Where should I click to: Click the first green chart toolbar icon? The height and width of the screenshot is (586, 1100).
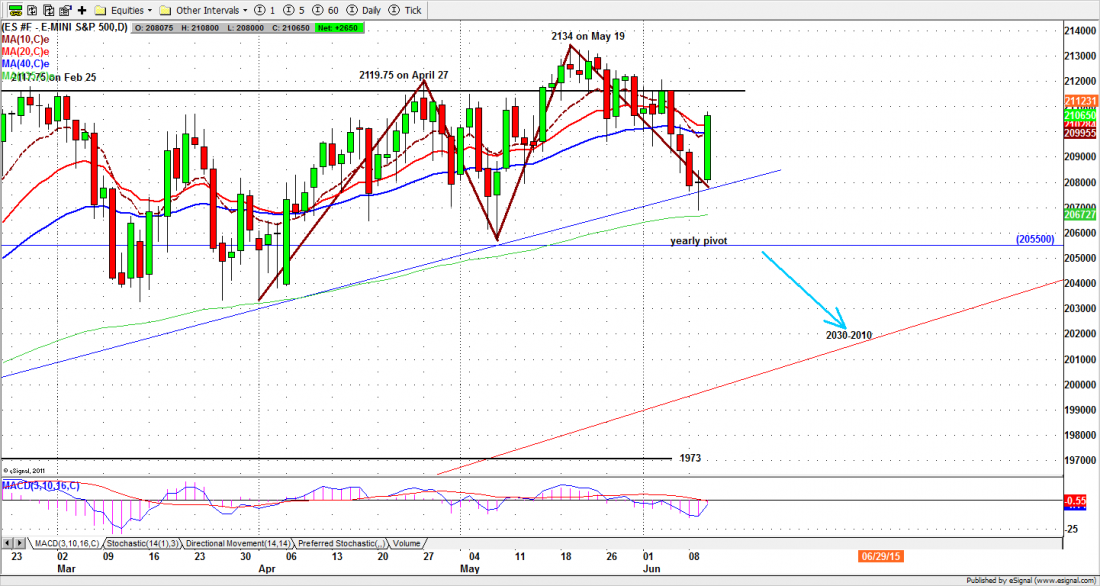tap(15, 9)
